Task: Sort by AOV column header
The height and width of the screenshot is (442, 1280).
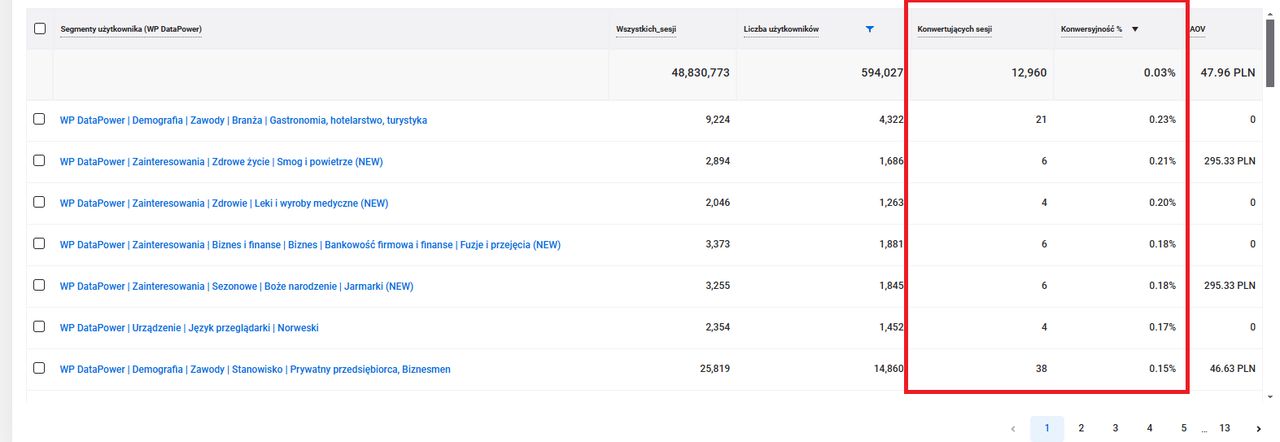Action: [x=1197, y=29]
